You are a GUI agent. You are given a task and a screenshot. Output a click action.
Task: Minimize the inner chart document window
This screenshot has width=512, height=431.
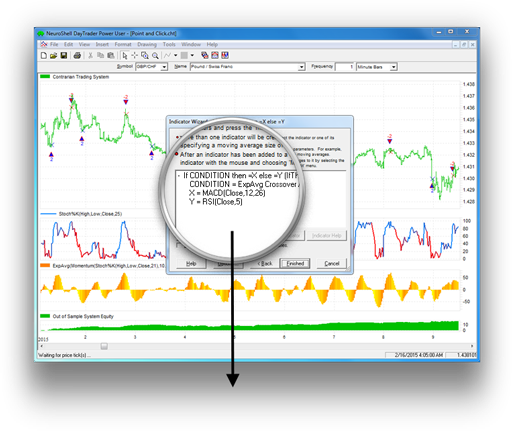point(456,44)
